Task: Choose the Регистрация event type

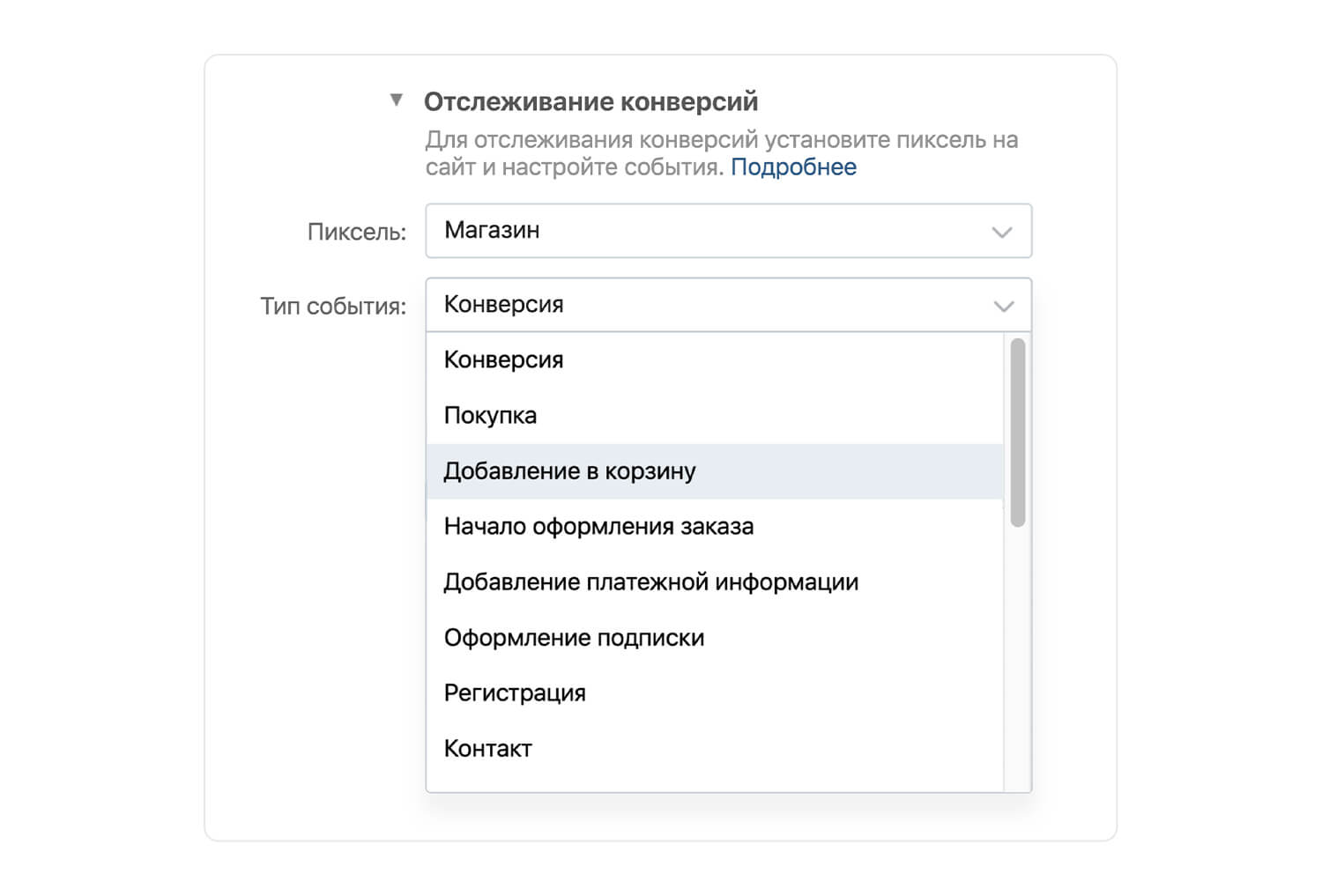Action: (x=715, y=693)
